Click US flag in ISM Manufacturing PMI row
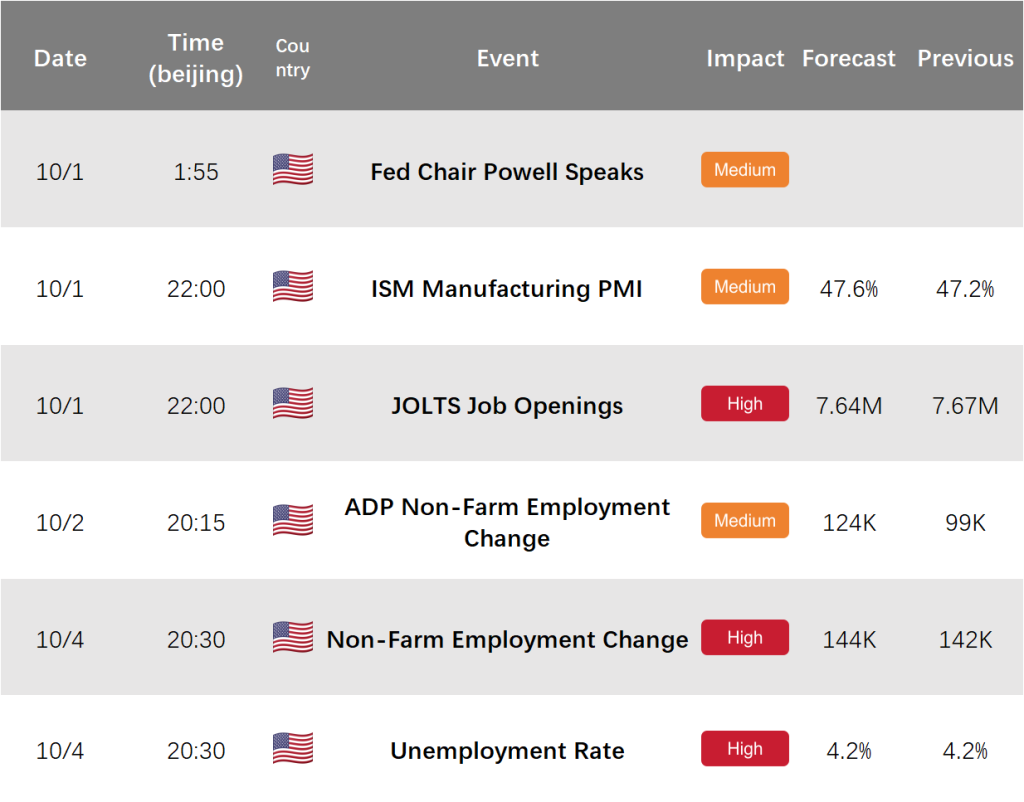Viewport: 1024px width, 802px height. pyautogui.click(x=293, y=286)
